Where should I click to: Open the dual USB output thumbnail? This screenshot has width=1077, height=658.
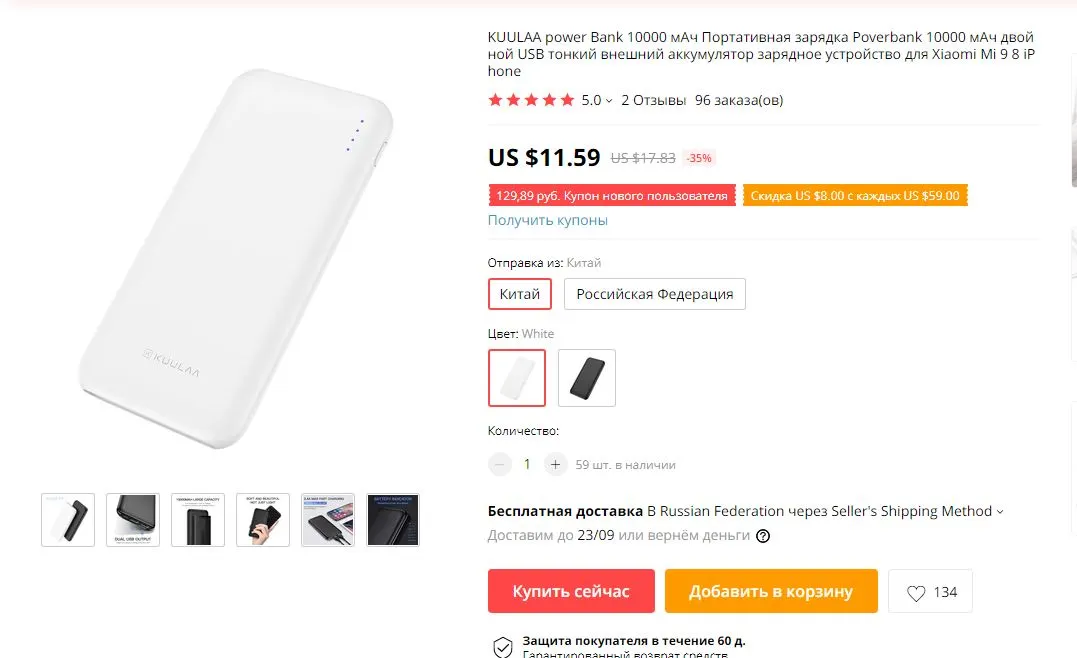(x=133, y=520)
